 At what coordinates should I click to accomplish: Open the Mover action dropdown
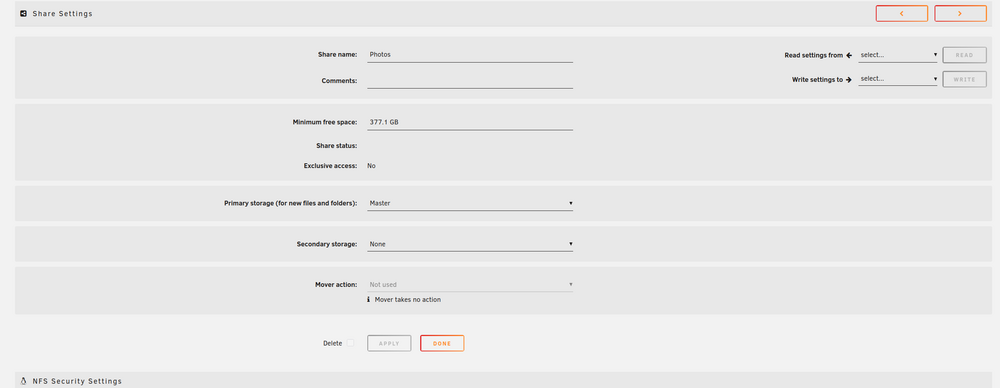coord(470,285)
